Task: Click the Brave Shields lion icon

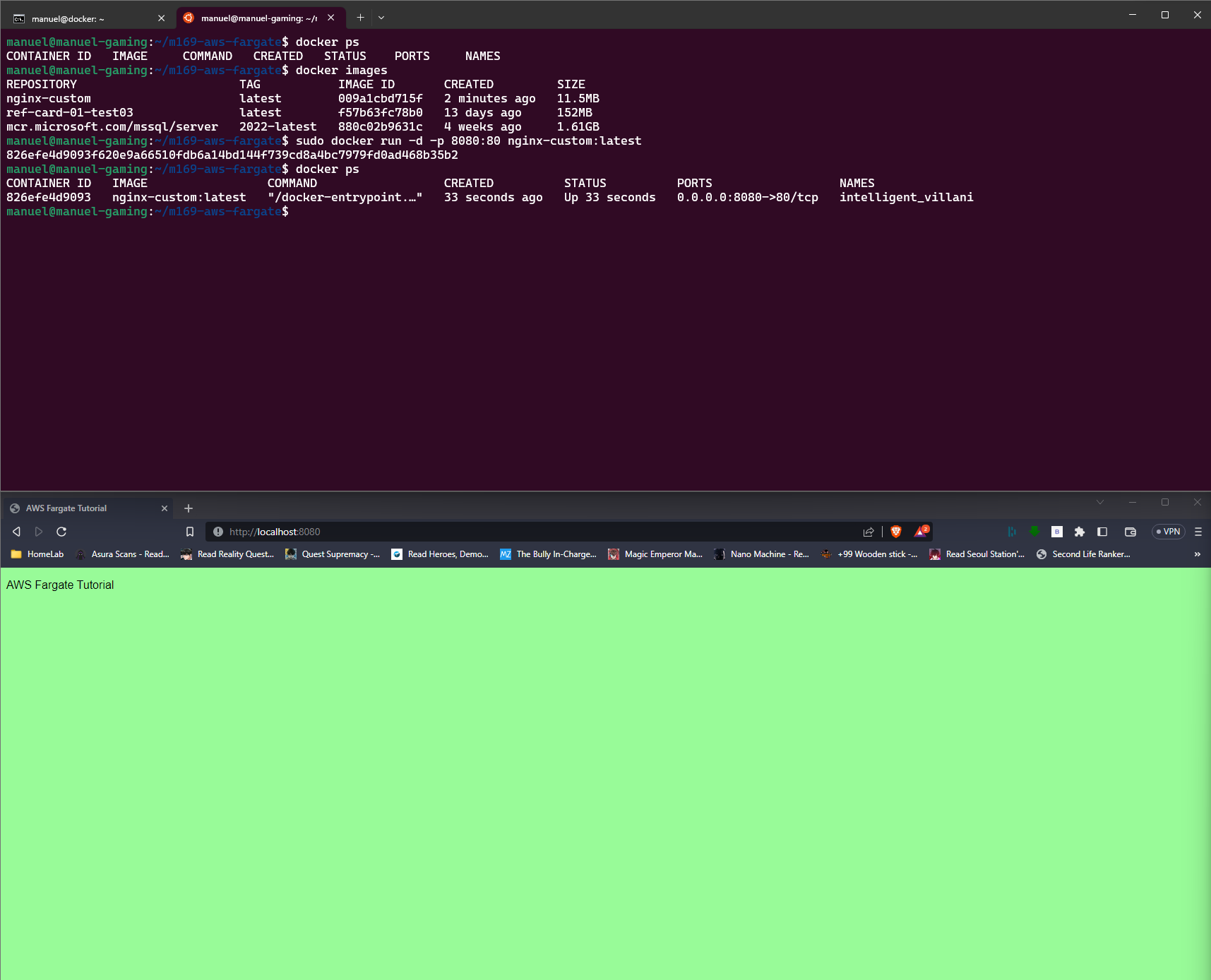Action: coord(896,532)
